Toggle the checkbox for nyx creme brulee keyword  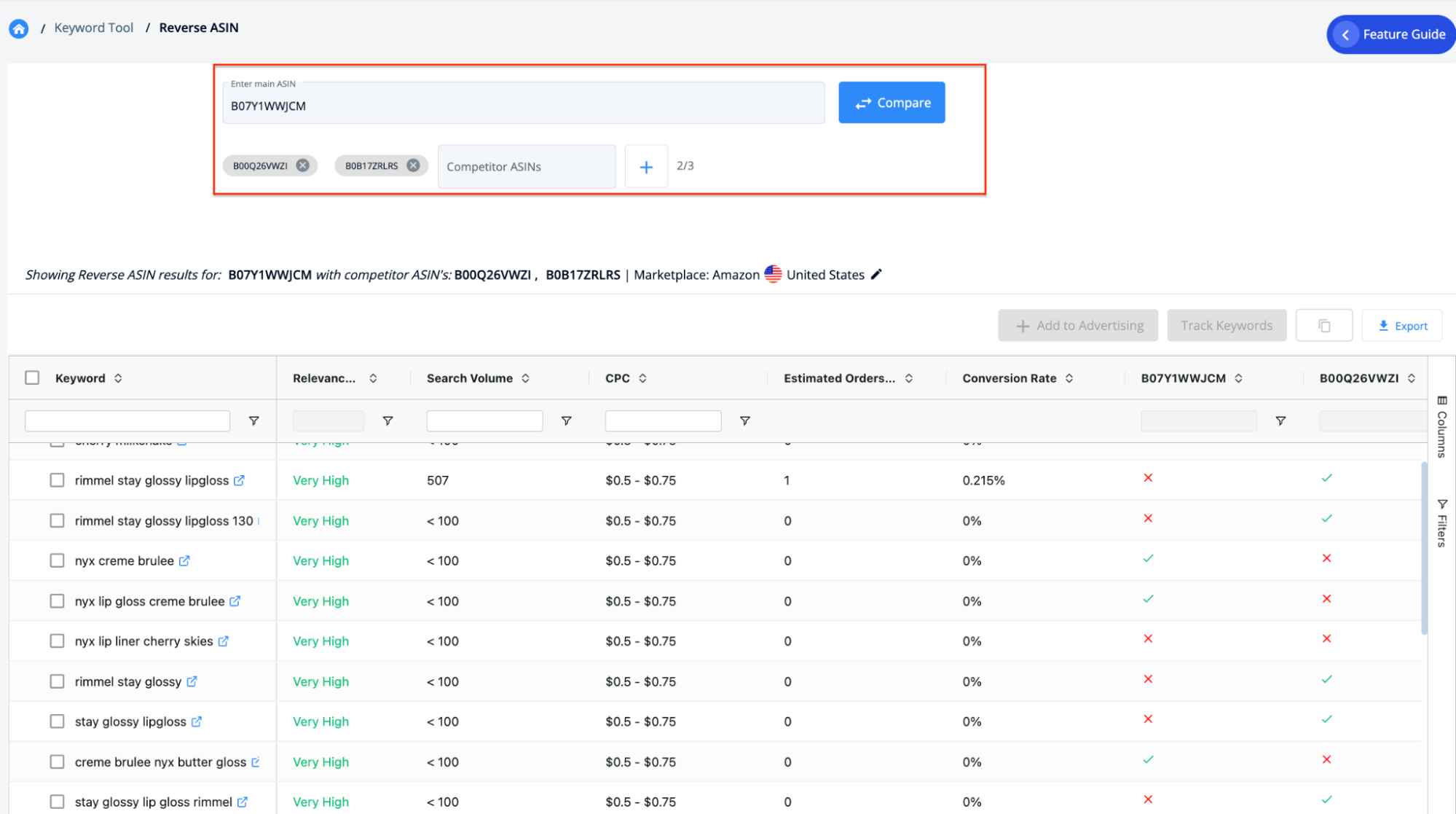[57, 560]
